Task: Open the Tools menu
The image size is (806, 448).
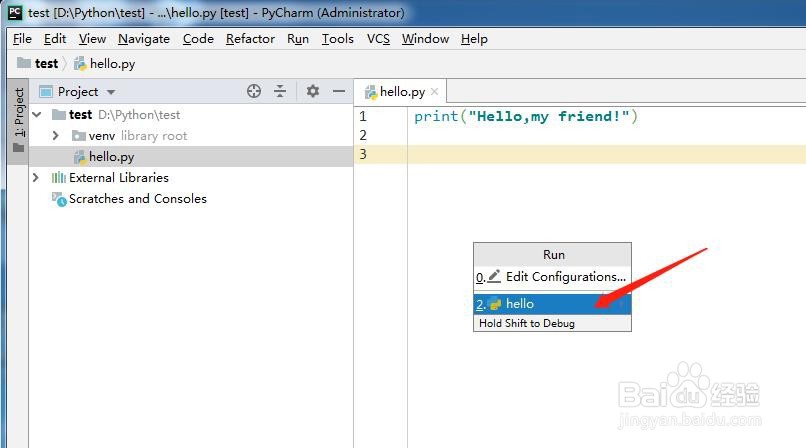Action: (338, 39)
